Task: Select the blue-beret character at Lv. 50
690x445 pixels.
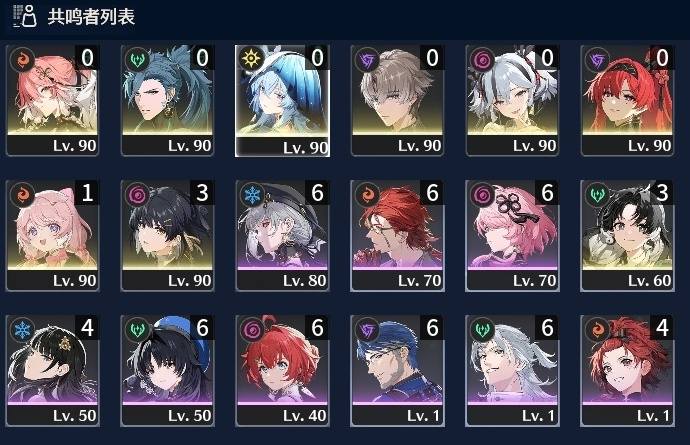Action: 167,370
